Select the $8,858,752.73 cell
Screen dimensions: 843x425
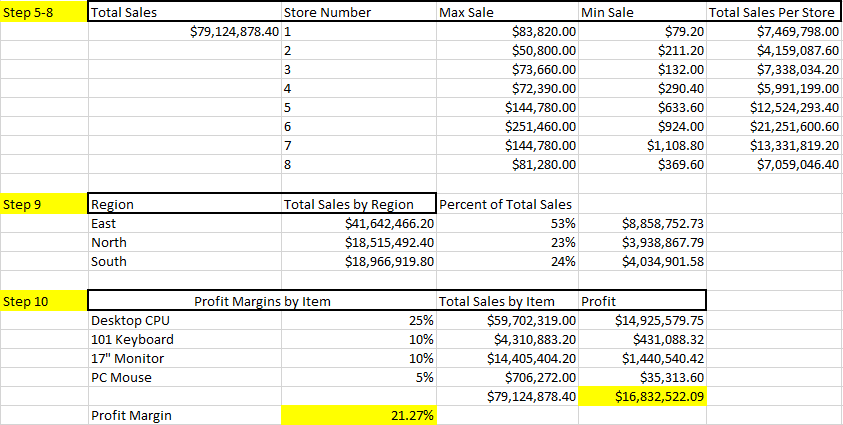tap(642, 223)
